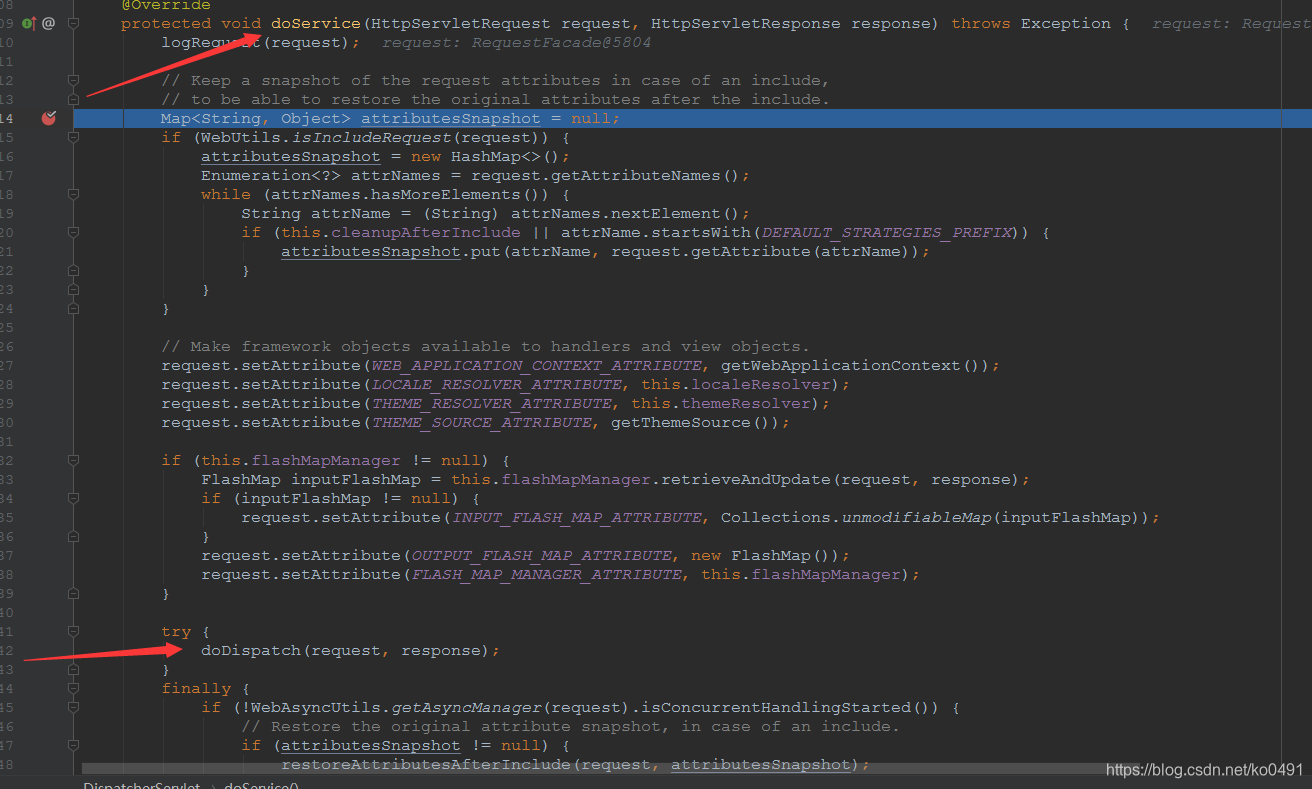Click the WebUtils class reference
This screenshot has width=1312, height=789.
pos(240,137)
